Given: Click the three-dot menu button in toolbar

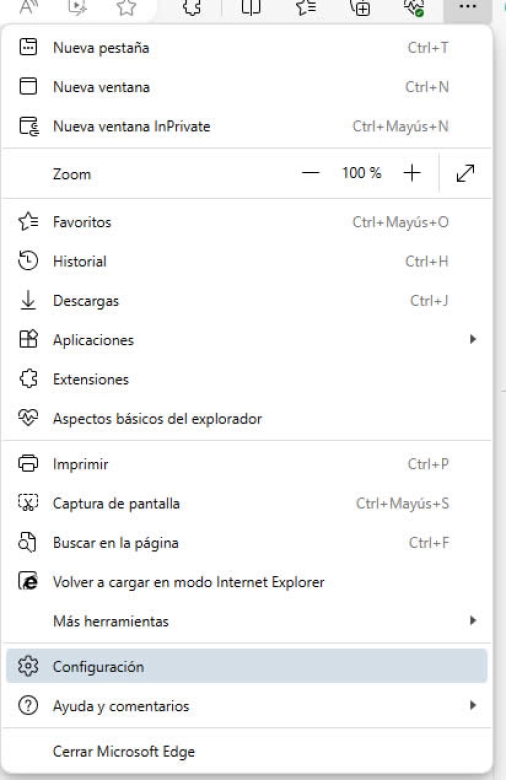Looking at the screenshot, I should click(x=467, y=7).
